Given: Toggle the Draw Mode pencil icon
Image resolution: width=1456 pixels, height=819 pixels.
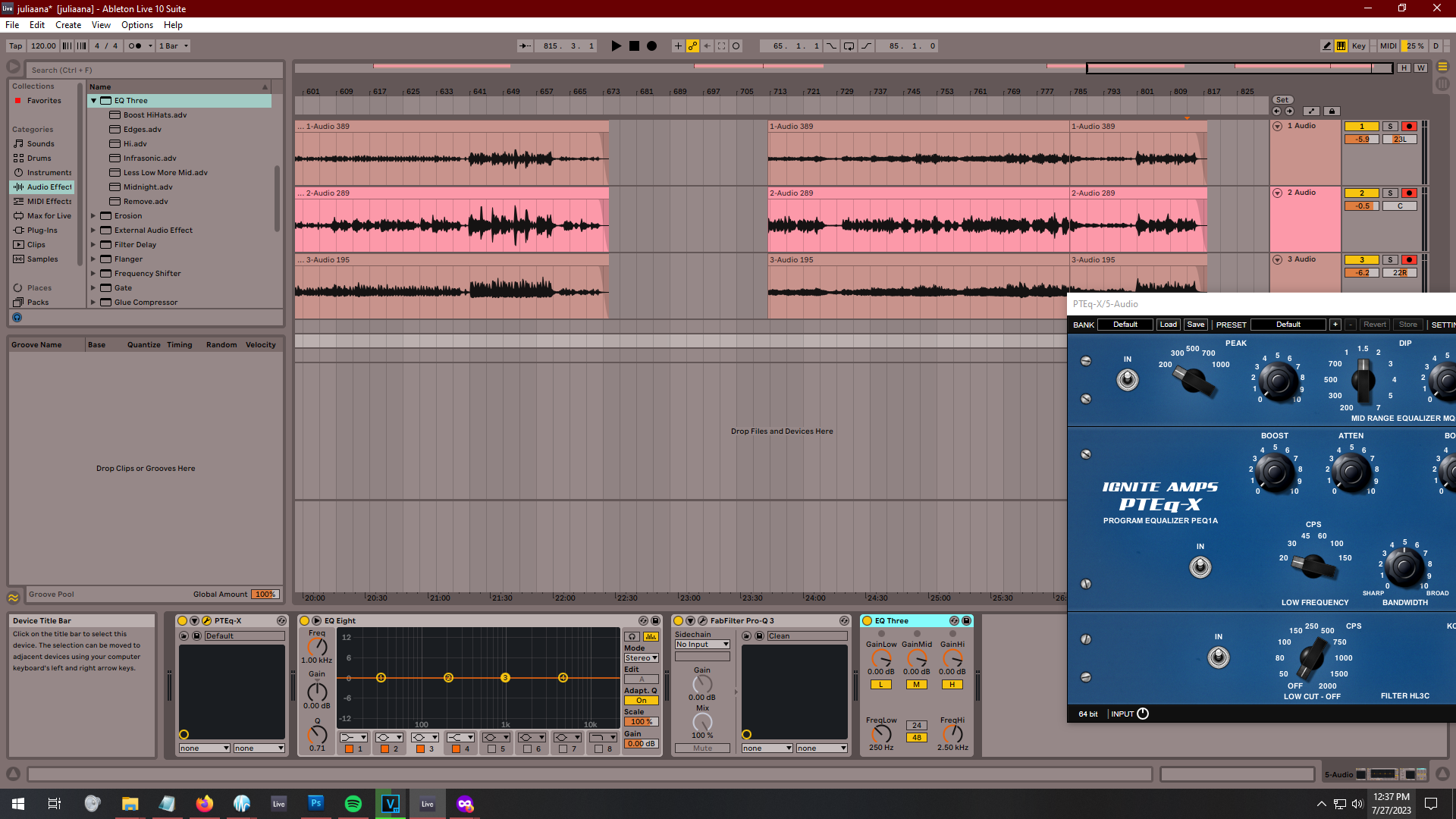Looking at the screenshot, I should (x=1326, y=46).
